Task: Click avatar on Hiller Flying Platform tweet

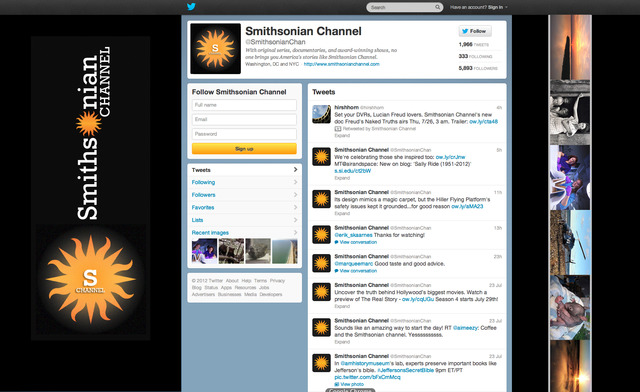Action: pos(321,199)
